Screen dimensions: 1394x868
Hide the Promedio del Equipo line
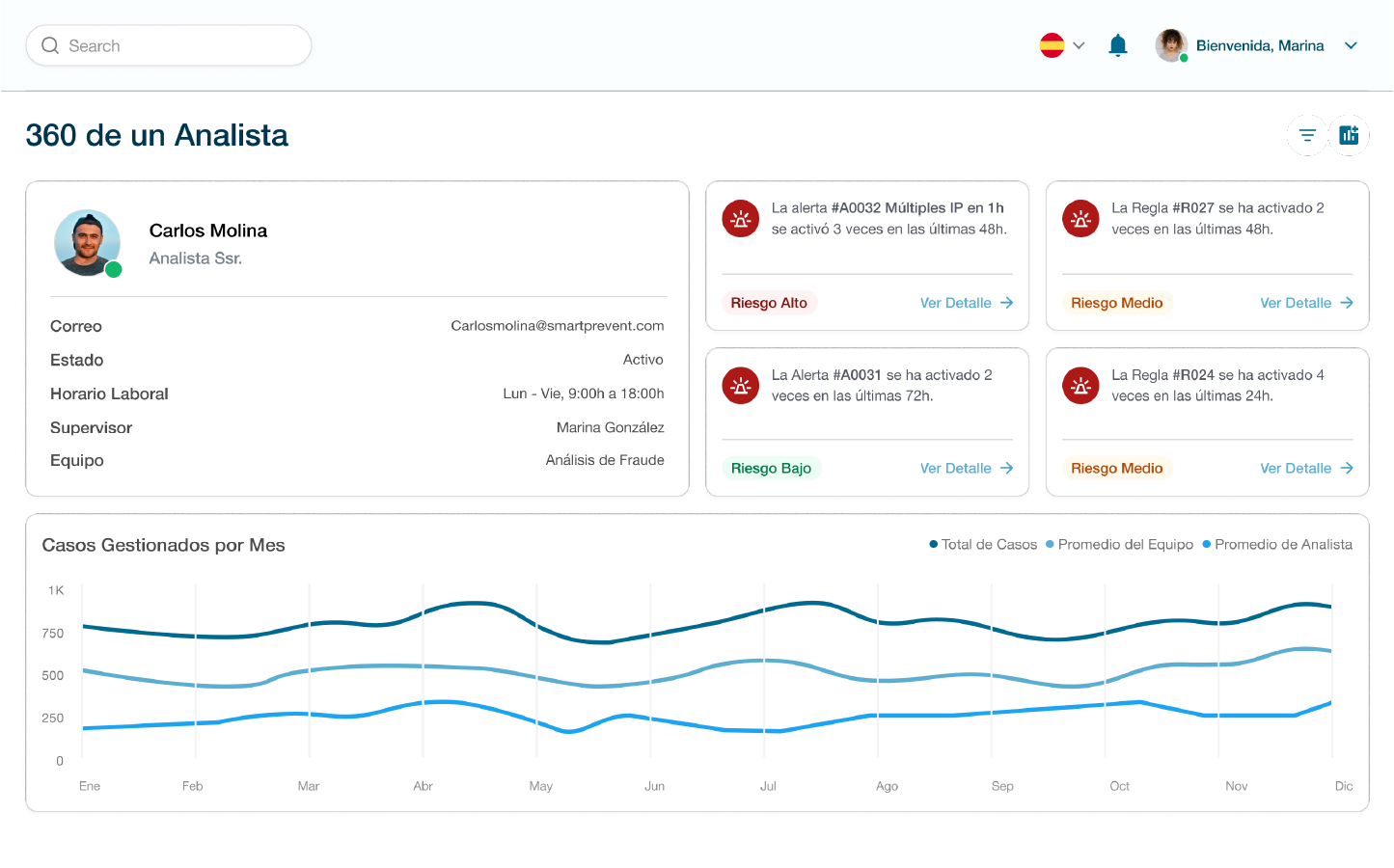[x=1119, y=544]
